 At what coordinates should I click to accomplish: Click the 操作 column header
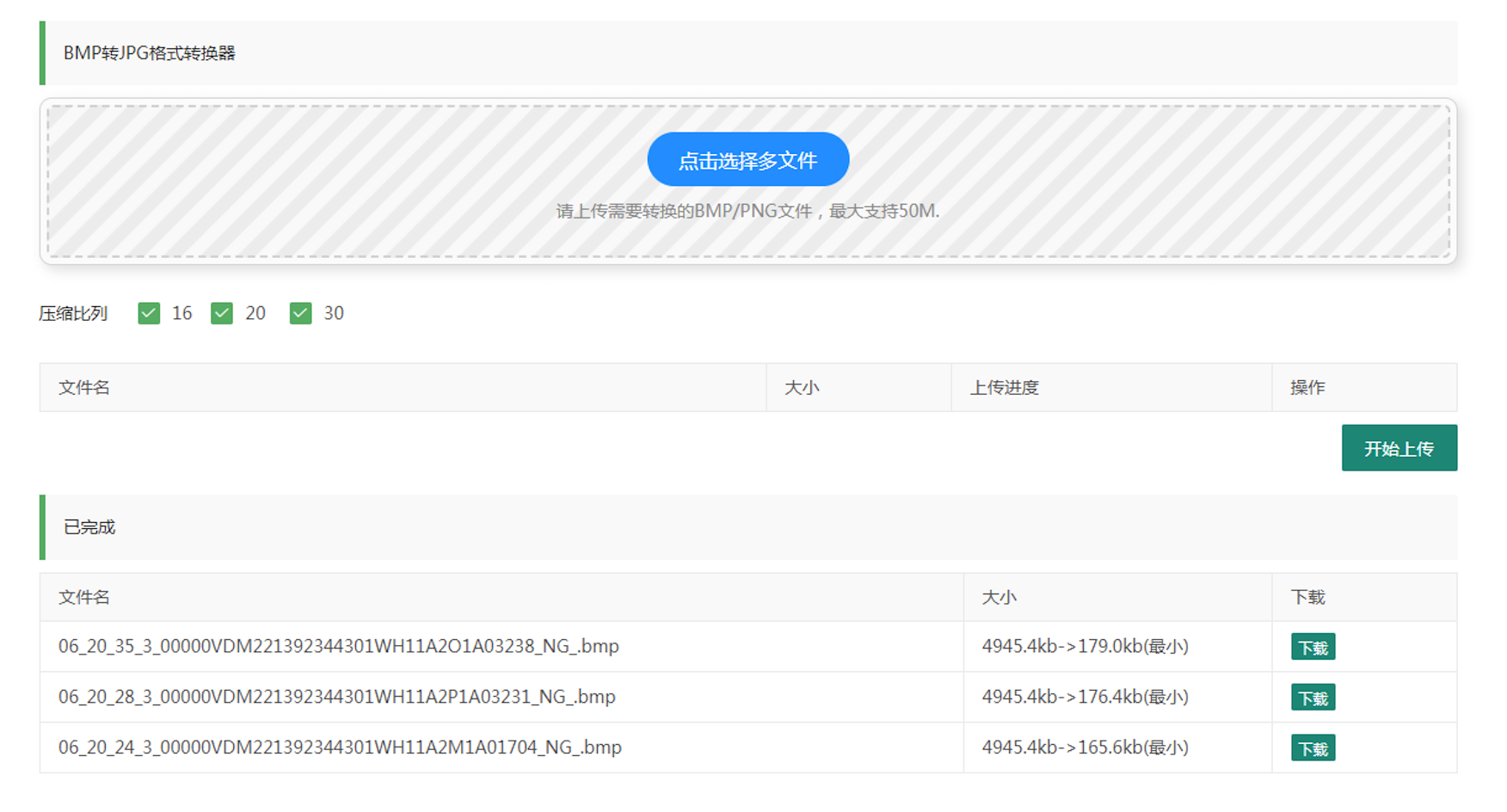[1307, 388]
